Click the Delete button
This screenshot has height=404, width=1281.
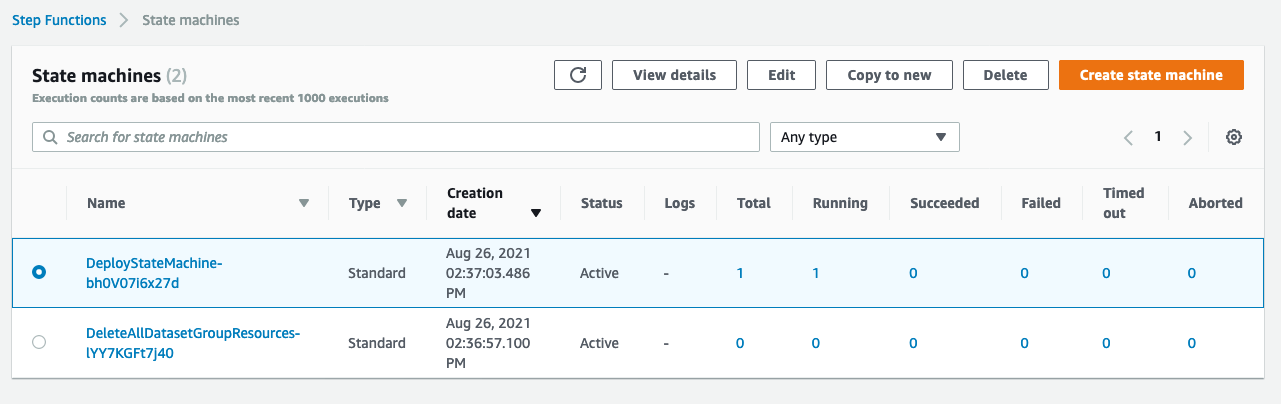click(1005, 75)
